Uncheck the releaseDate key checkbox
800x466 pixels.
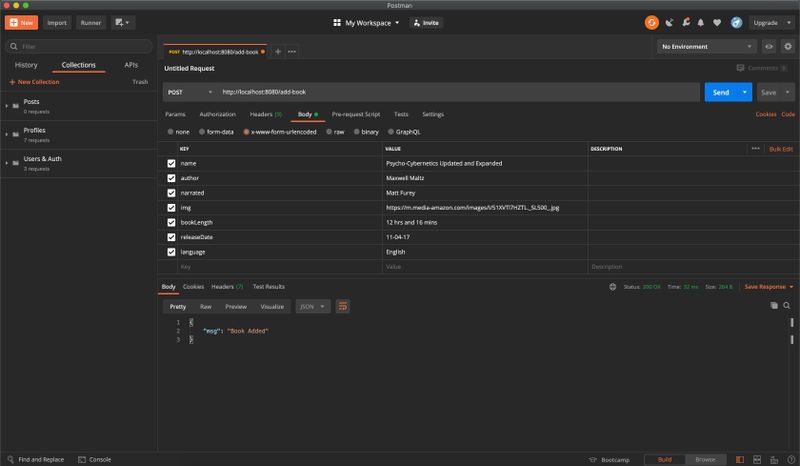171,237
